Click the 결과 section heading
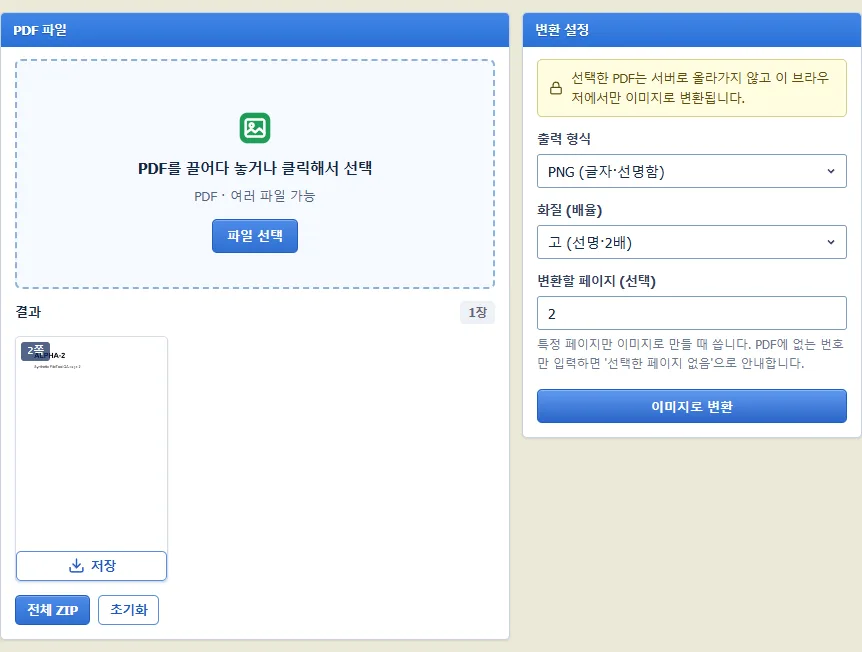The image size is (862, 652). [x=28, y=312]
